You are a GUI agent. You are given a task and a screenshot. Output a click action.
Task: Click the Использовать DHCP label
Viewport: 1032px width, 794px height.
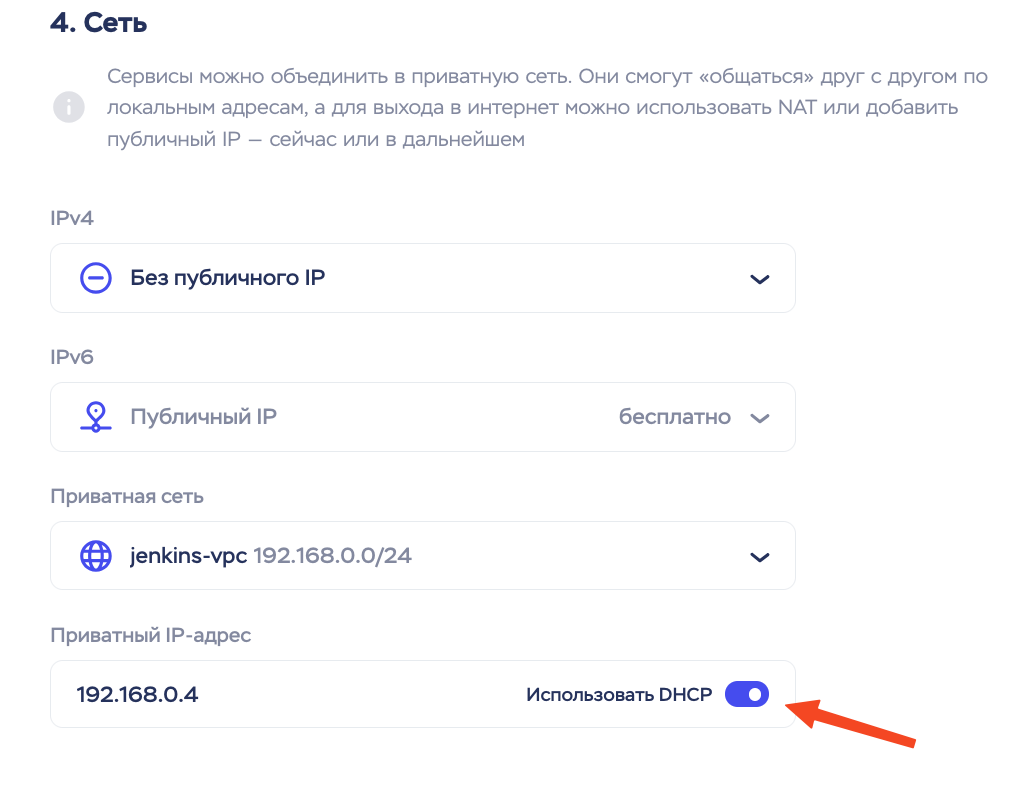[619, 695]
